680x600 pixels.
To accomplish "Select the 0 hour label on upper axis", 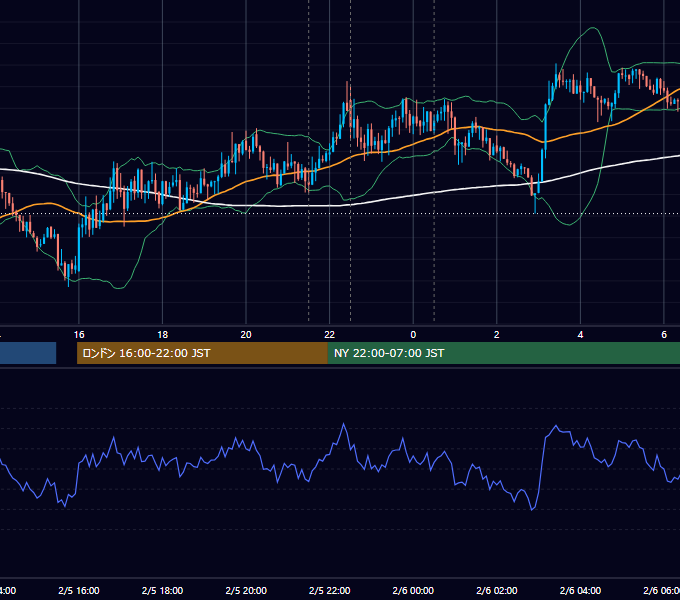I will click(413, 335).
